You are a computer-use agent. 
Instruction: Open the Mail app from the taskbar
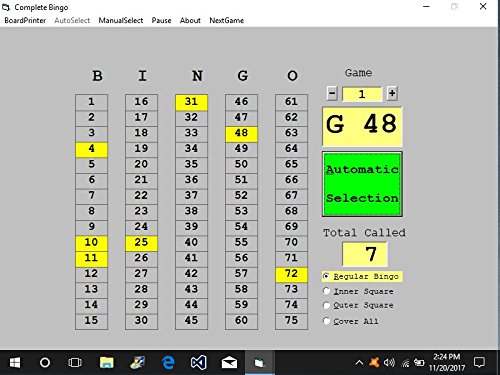pos(229,363)
